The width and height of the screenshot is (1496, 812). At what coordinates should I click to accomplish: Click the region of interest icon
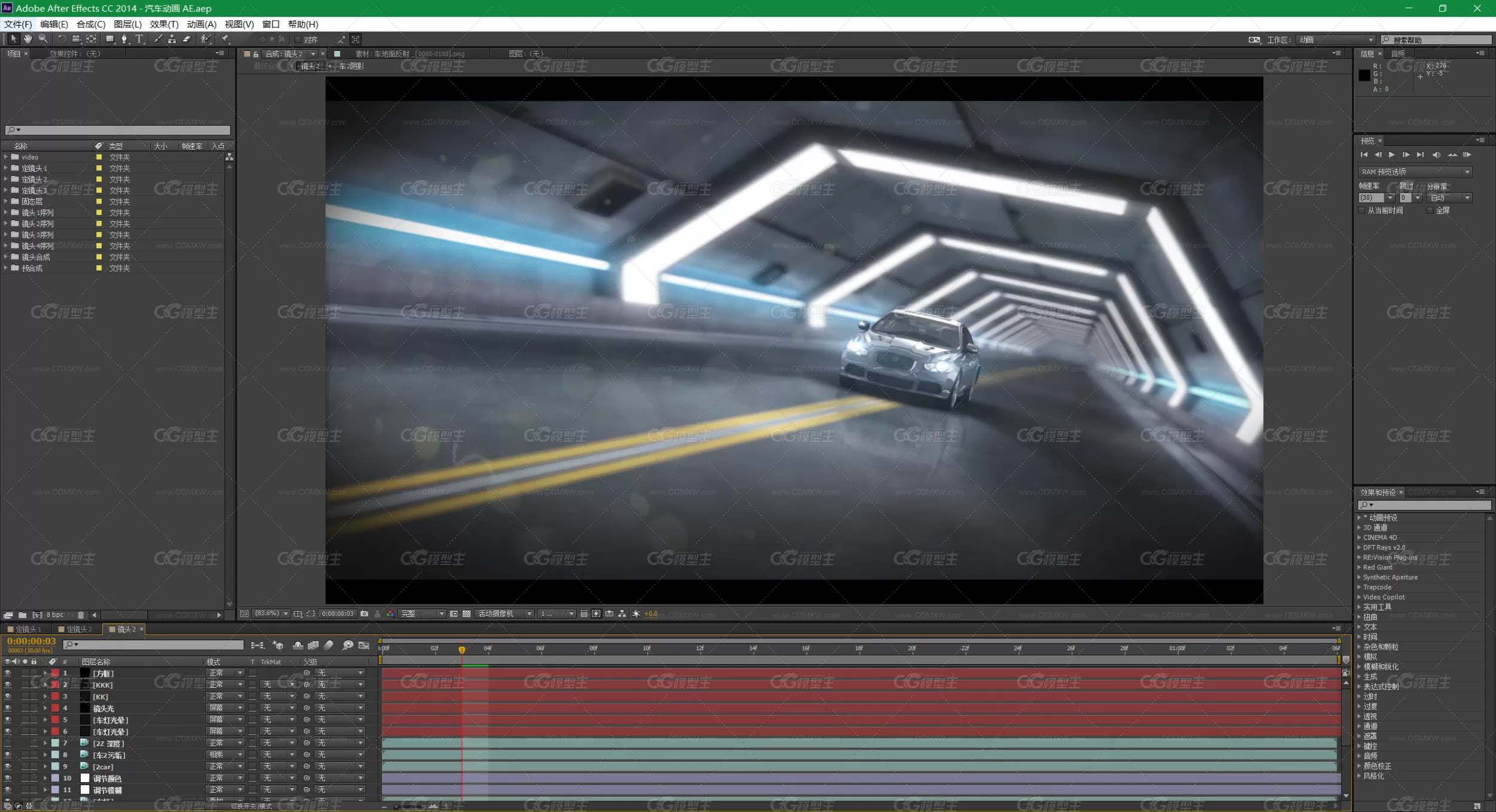click(x=454, y=613)
